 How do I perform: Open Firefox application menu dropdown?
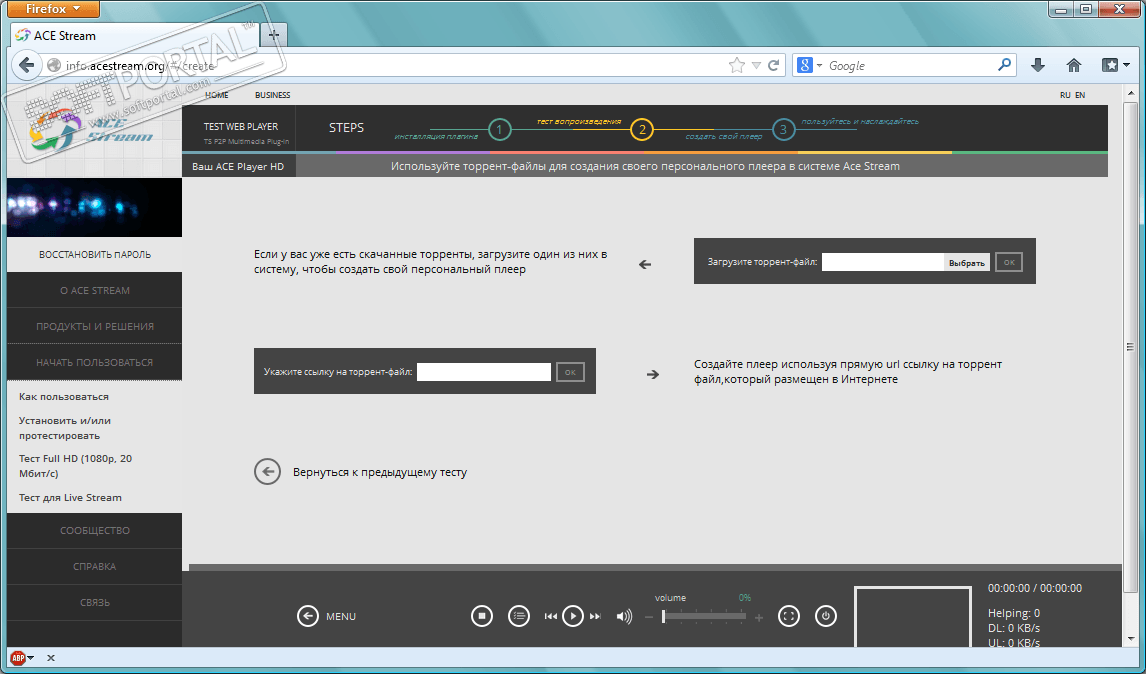tap(53, 9)
